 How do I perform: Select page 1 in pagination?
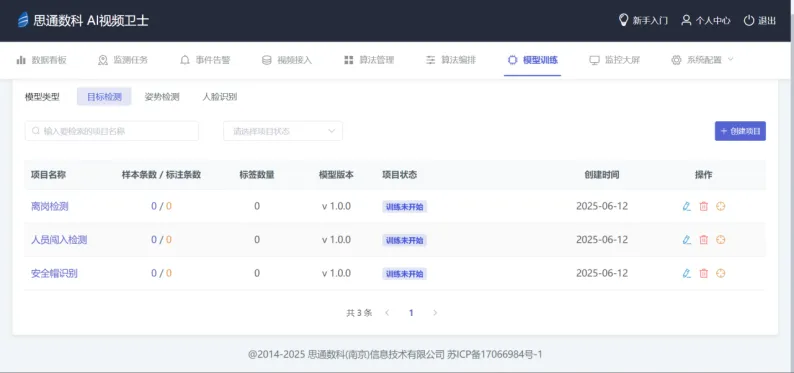411,313
